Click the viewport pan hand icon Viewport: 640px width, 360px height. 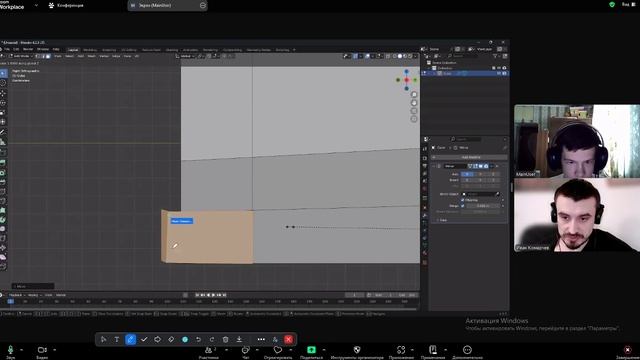point(414,103)
